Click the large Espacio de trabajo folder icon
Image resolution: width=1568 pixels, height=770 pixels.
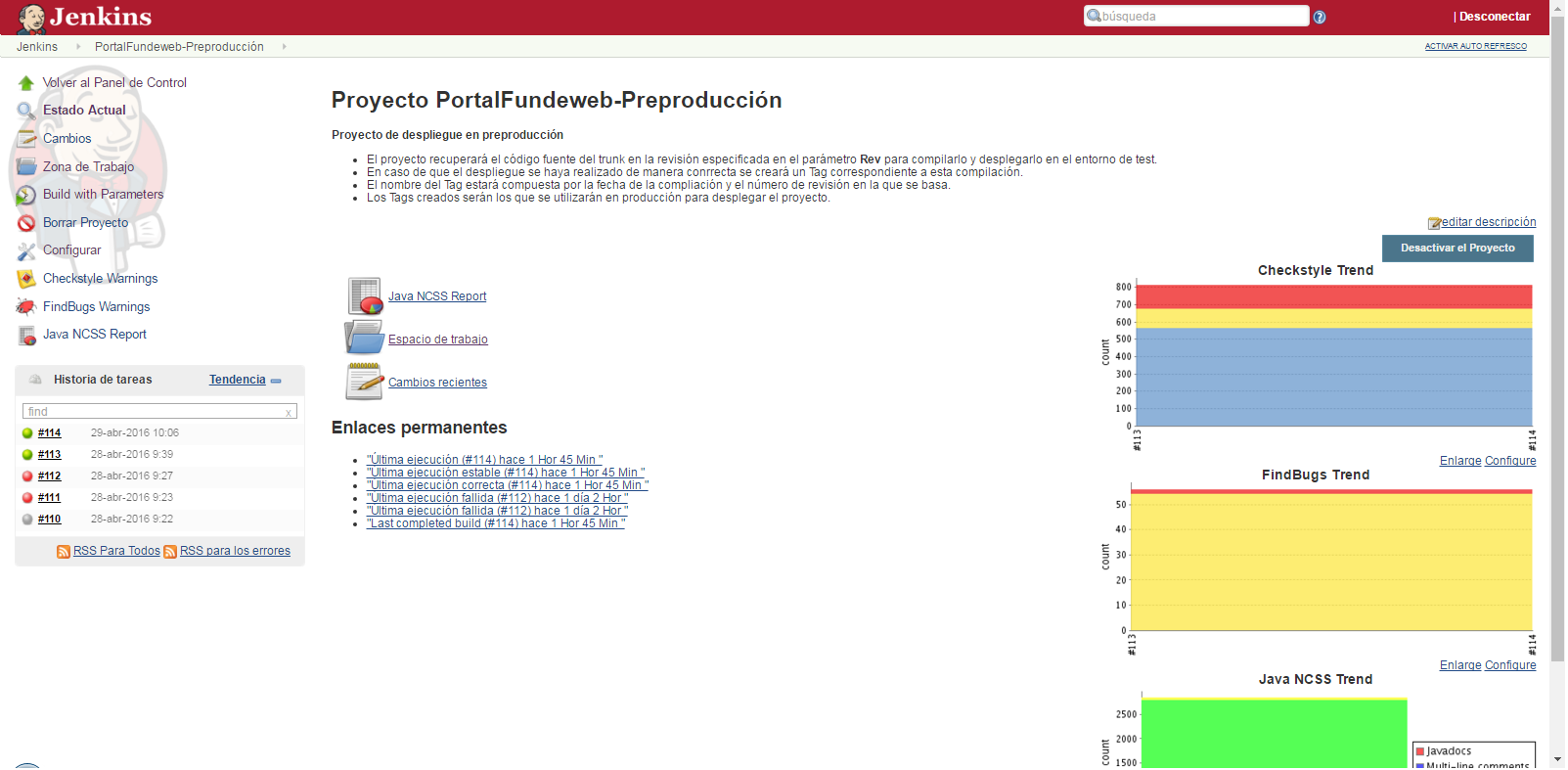tap(365, 338)
